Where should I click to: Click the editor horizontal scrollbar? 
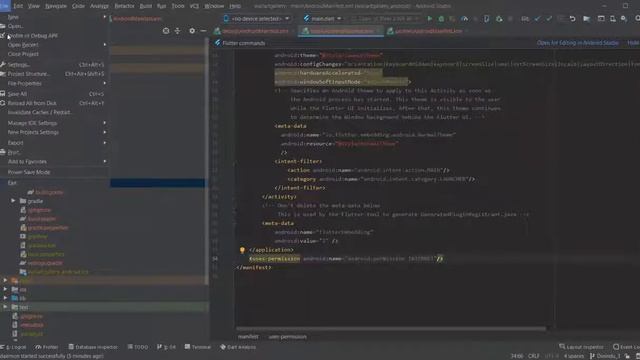[x=391, y=328]
